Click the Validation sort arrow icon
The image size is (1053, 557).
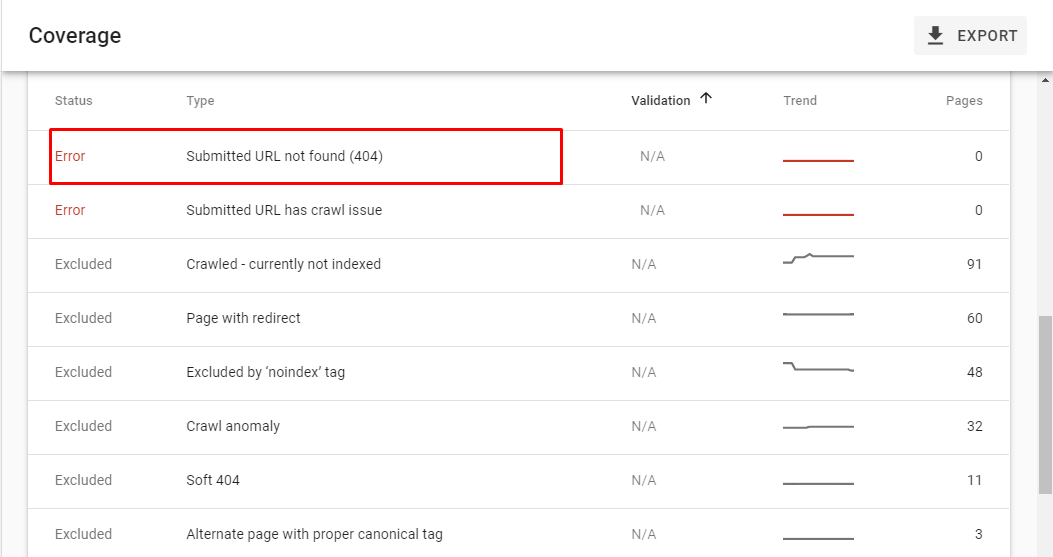(706, 98)
